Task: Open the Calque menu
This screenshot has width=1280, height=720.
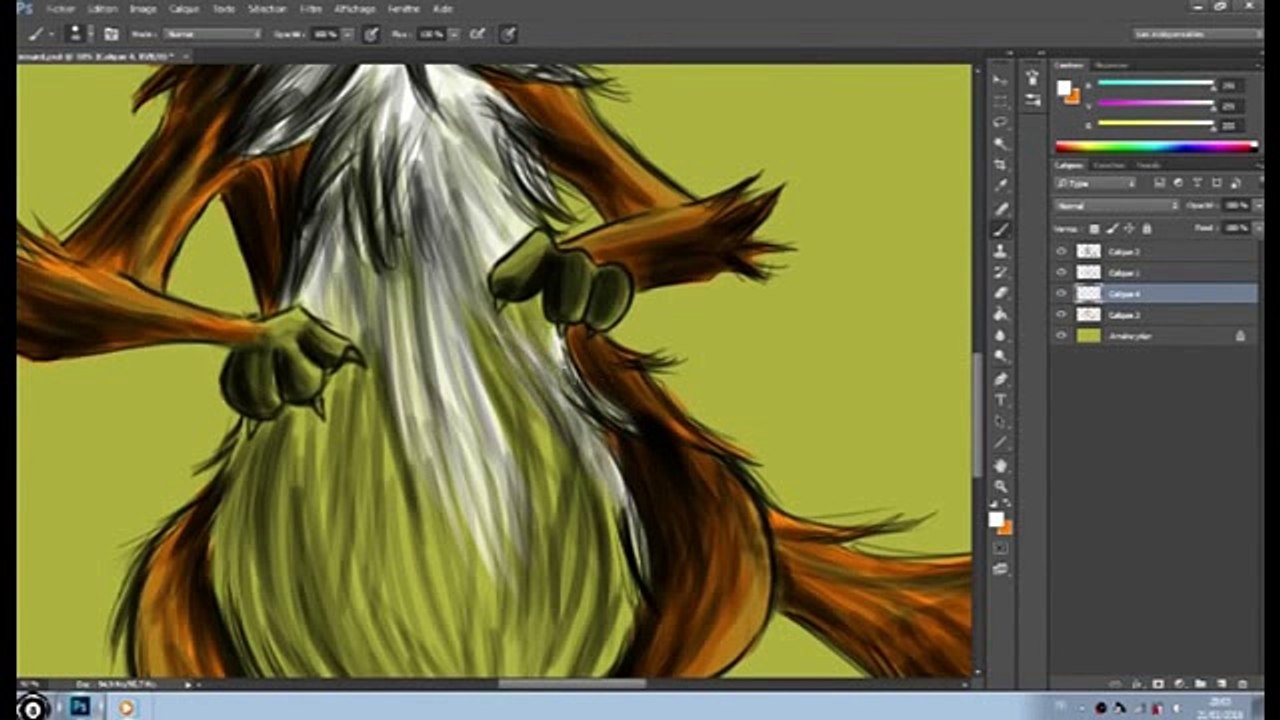Action: point(184,9)
